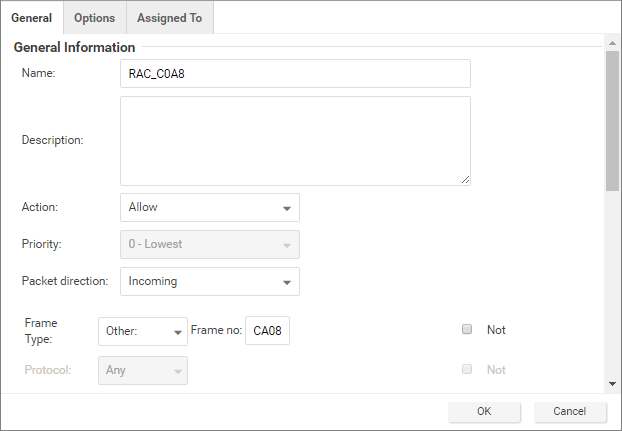This screenshot has width=622, height=431.
Task: Click the scrollbar up arrow
Action: pyautogui.click(x=611, y=44)
